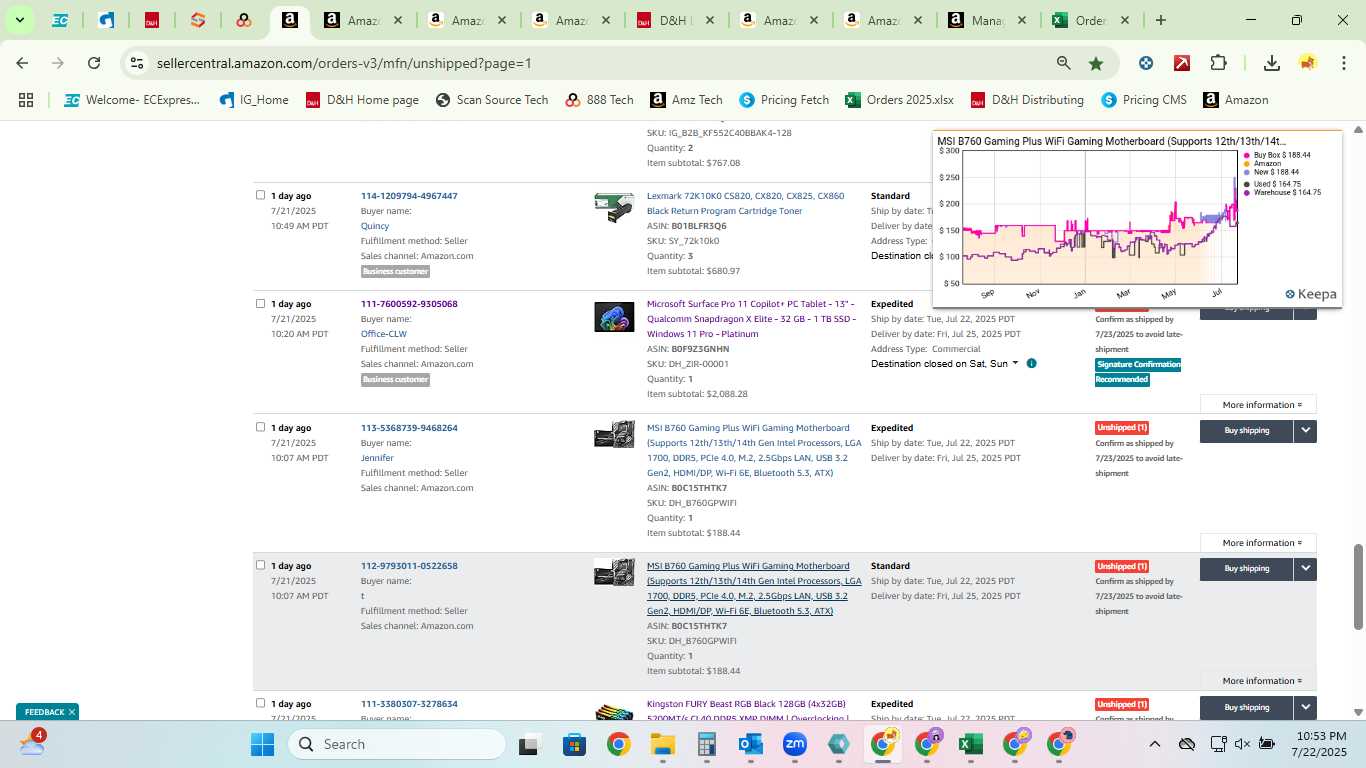Viewport: 1366px width, 768px height.
Task: Open File Explorer from taskbar
Action: [x=662, y=744]
